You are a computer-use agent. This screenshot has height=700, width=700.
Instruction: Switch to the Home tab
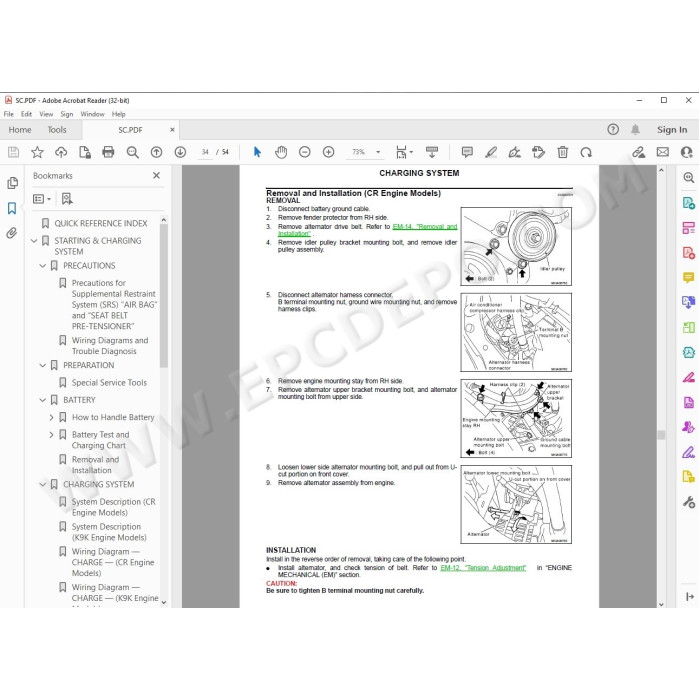click(x=20, y=130)
